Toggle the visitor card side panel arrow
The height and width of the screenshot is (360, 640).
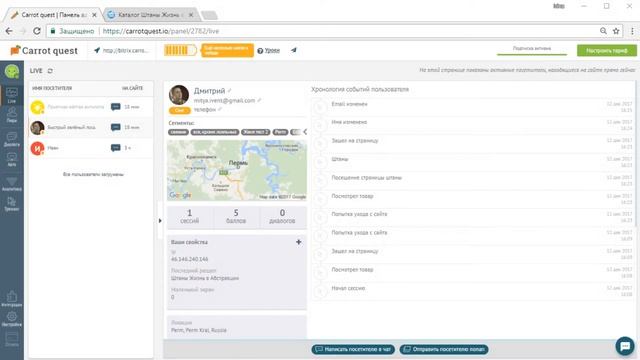point(160,221)
